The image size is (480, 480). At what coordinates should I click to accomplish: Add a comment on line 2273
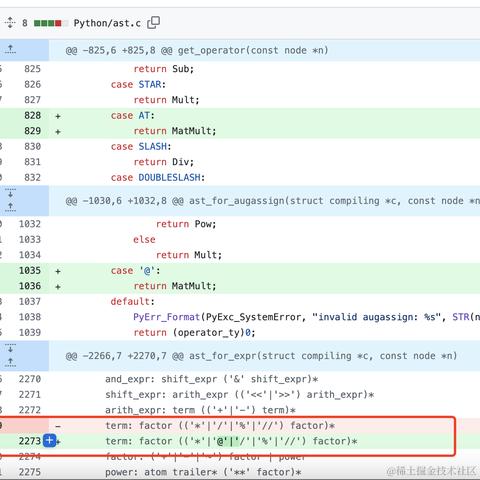[49, 441]
